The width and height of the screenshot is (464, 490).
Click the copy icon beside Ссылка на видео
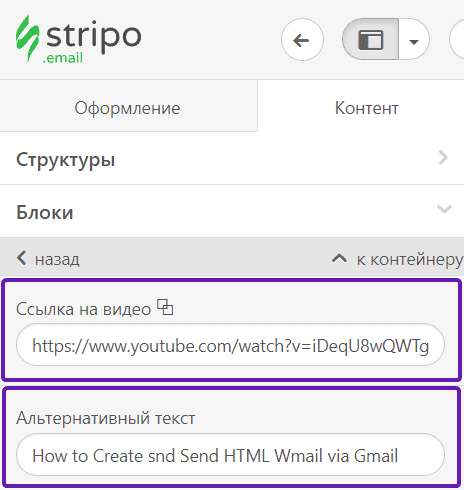coord(165,307)
